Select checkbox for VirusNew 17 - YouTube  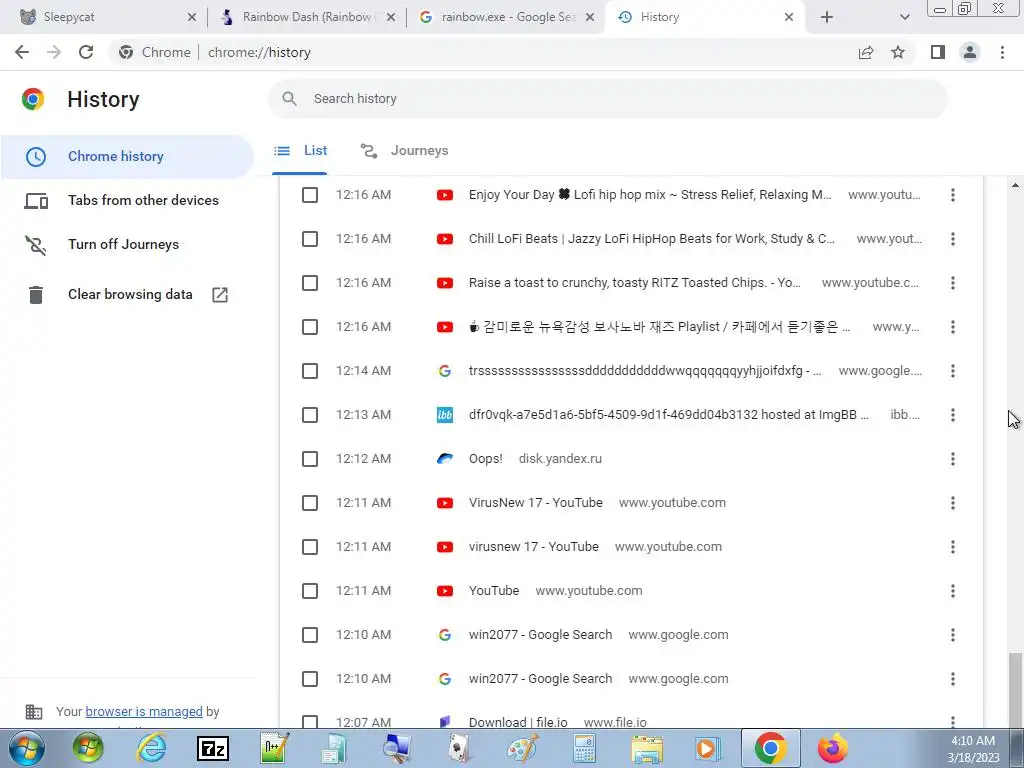pos(310,503)
